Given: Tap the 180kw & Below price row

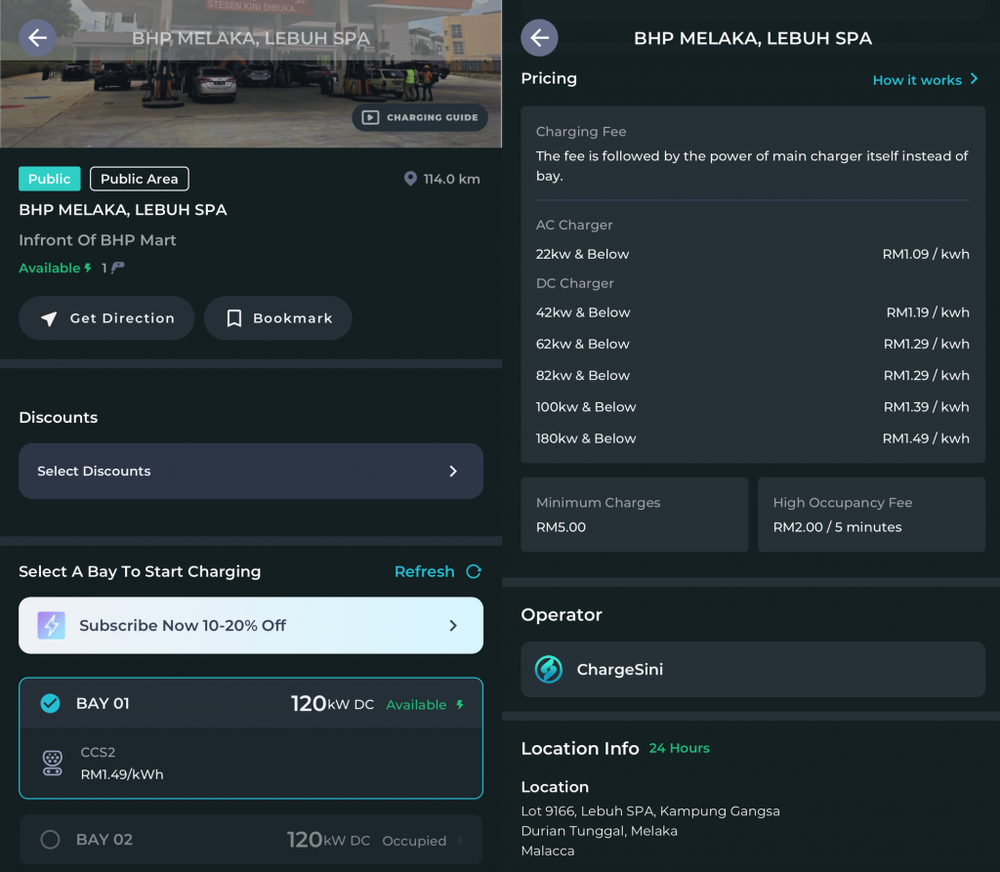Looking at the screenshot, I should click(753, 438).
